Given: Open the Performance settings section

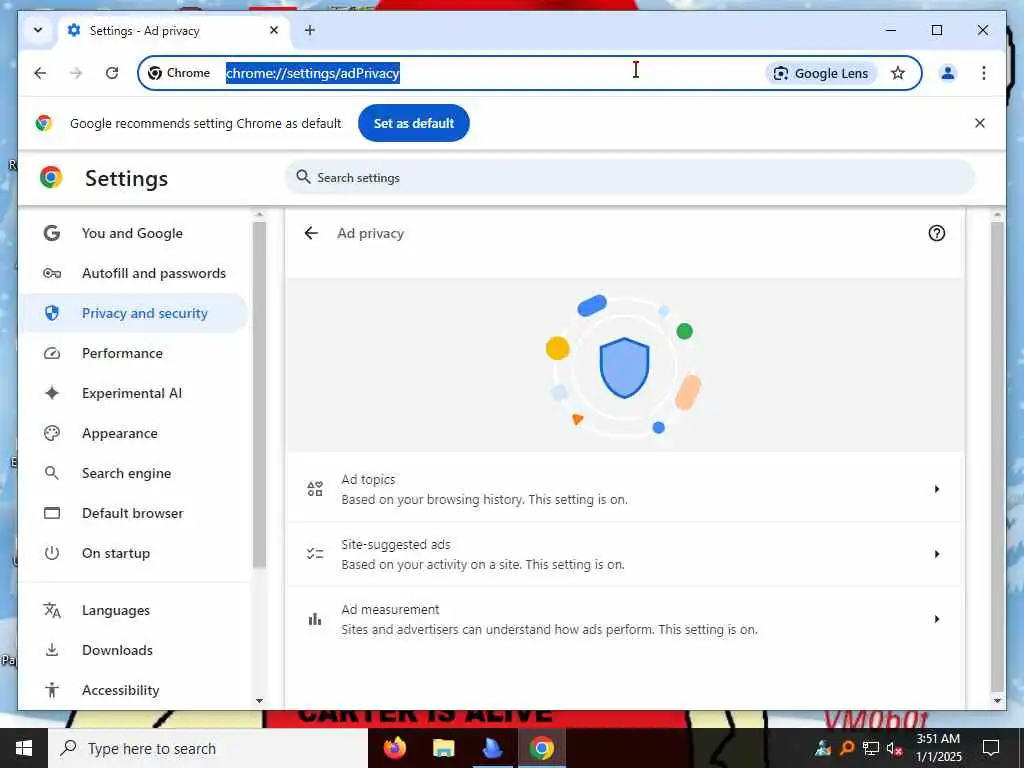Looking at the screenshot, I should (x=134, y=353).
